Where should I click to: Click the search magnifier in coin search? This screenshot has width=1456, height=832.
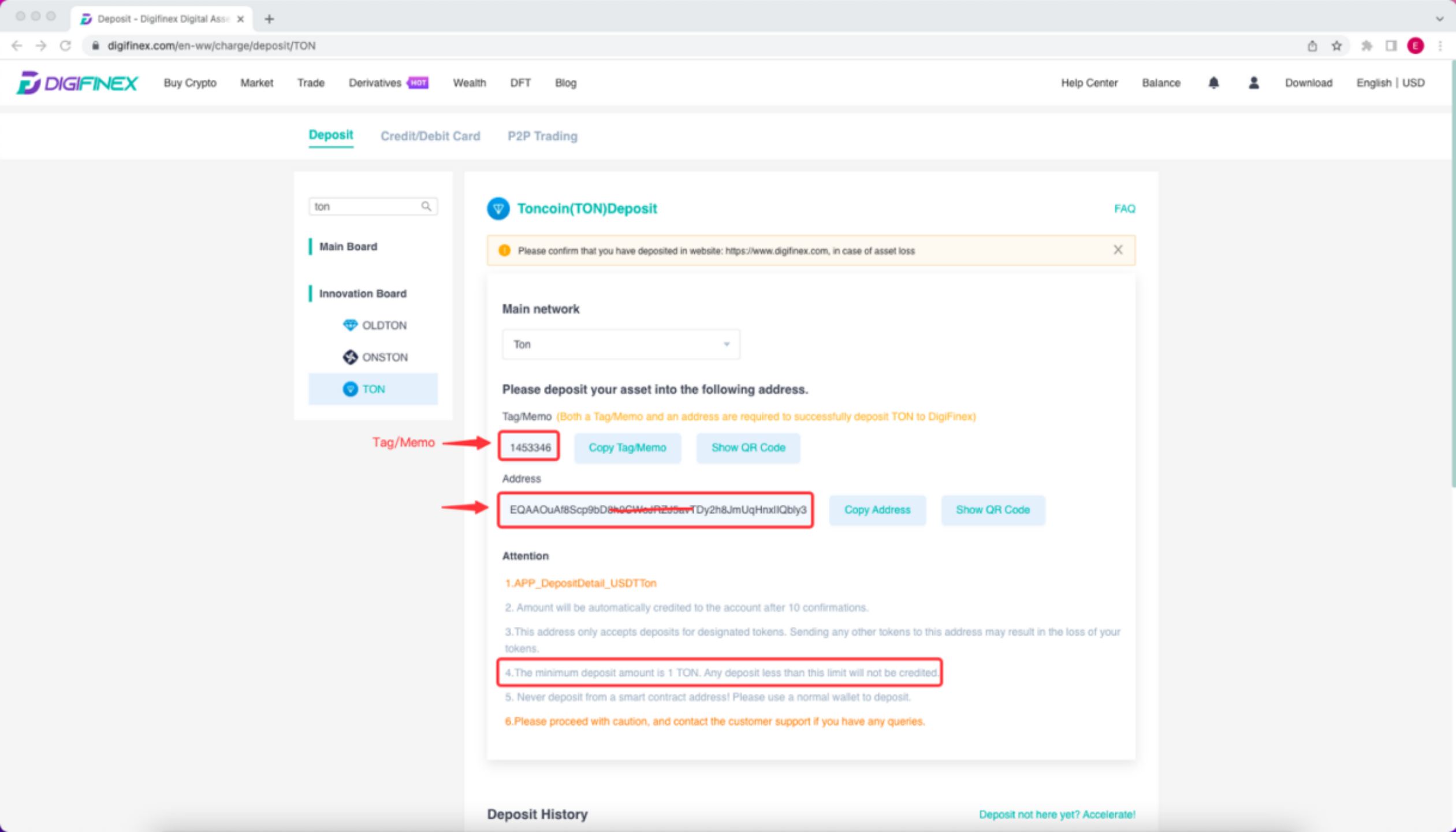[426, 206]
